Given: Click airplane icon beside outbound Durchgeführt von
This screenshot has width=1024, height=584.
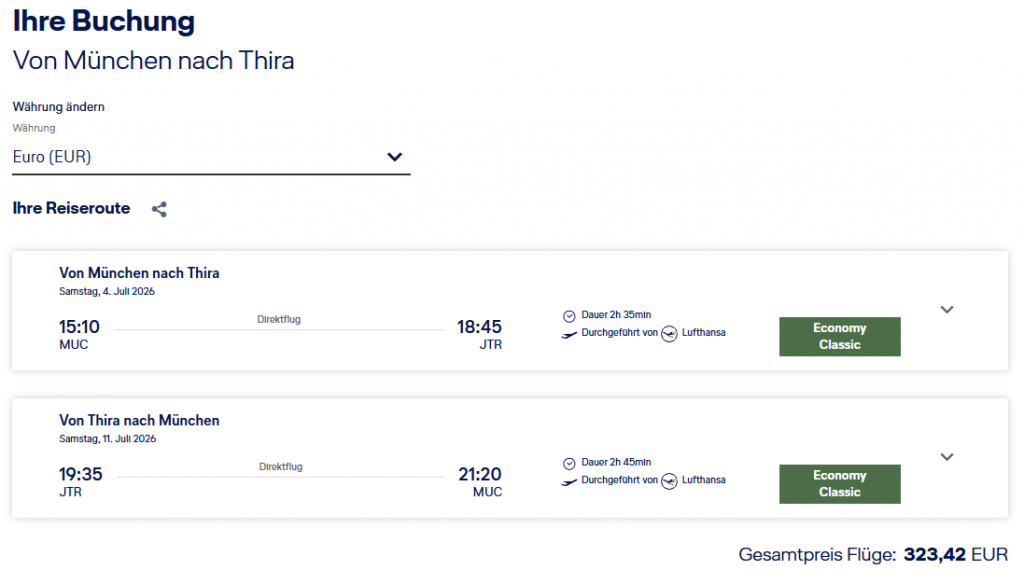Looking at the screenshot, I should (x=569, y=333).
